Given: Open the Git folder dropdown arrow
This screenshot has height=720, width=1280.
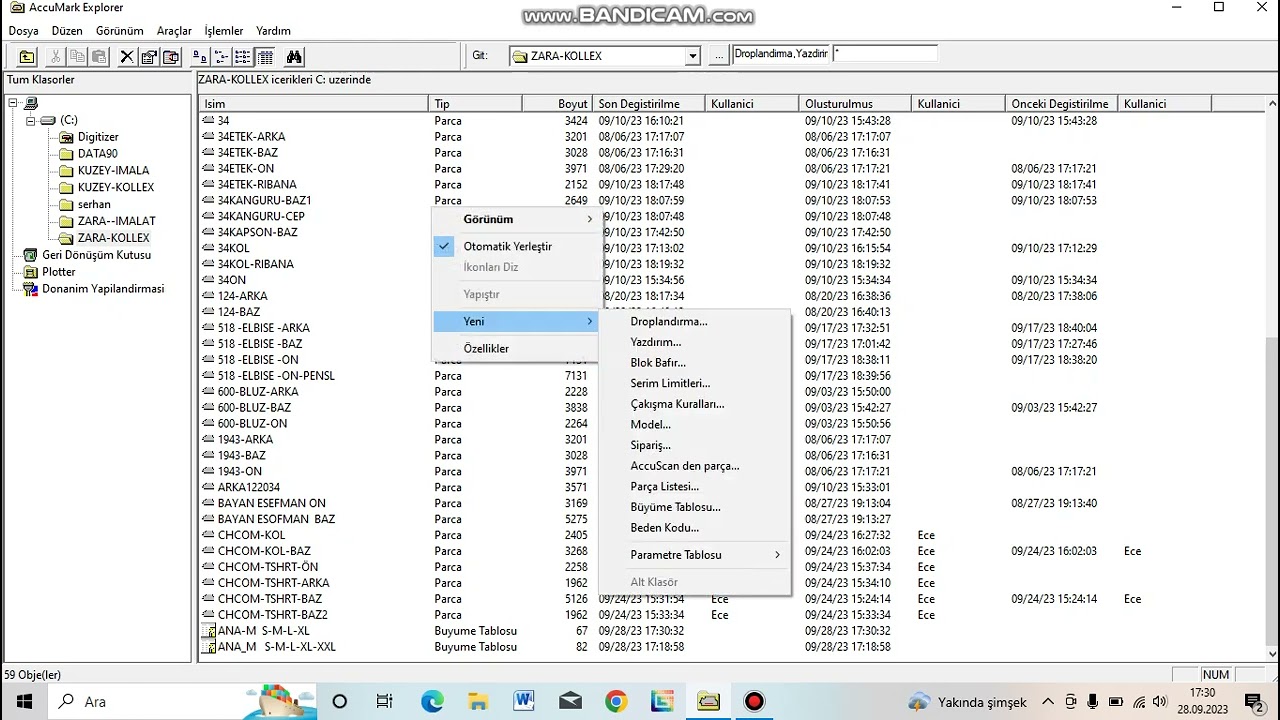Looking at the screenshot, I should coord(692,56).
